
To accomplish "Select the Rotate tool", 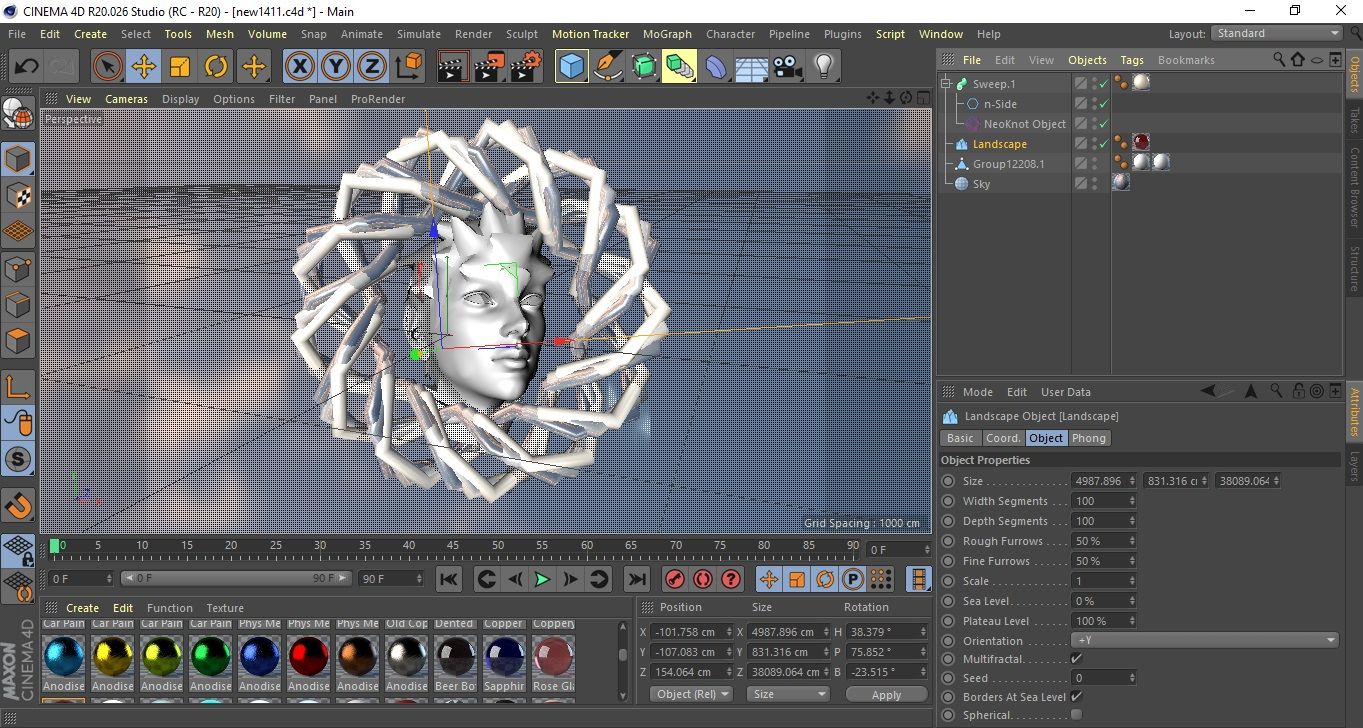I will coord(216,67).
